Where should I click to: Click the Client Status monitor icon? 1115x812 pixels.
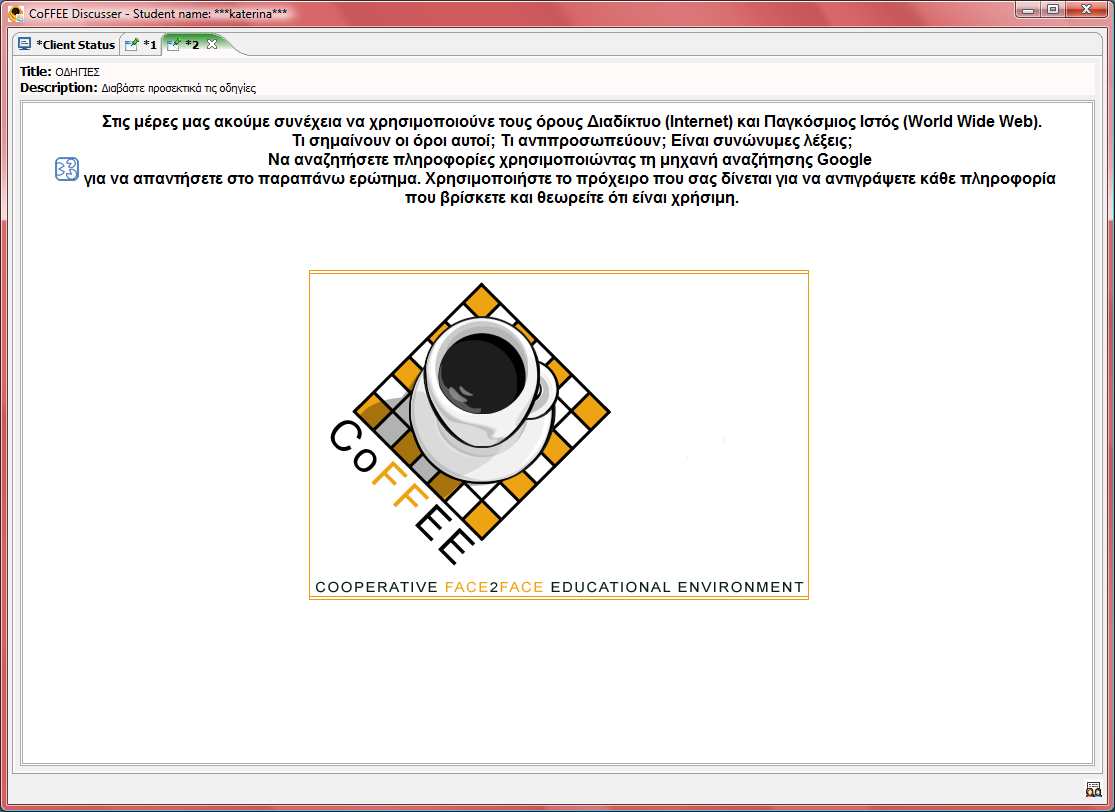(x=25, y=44)
